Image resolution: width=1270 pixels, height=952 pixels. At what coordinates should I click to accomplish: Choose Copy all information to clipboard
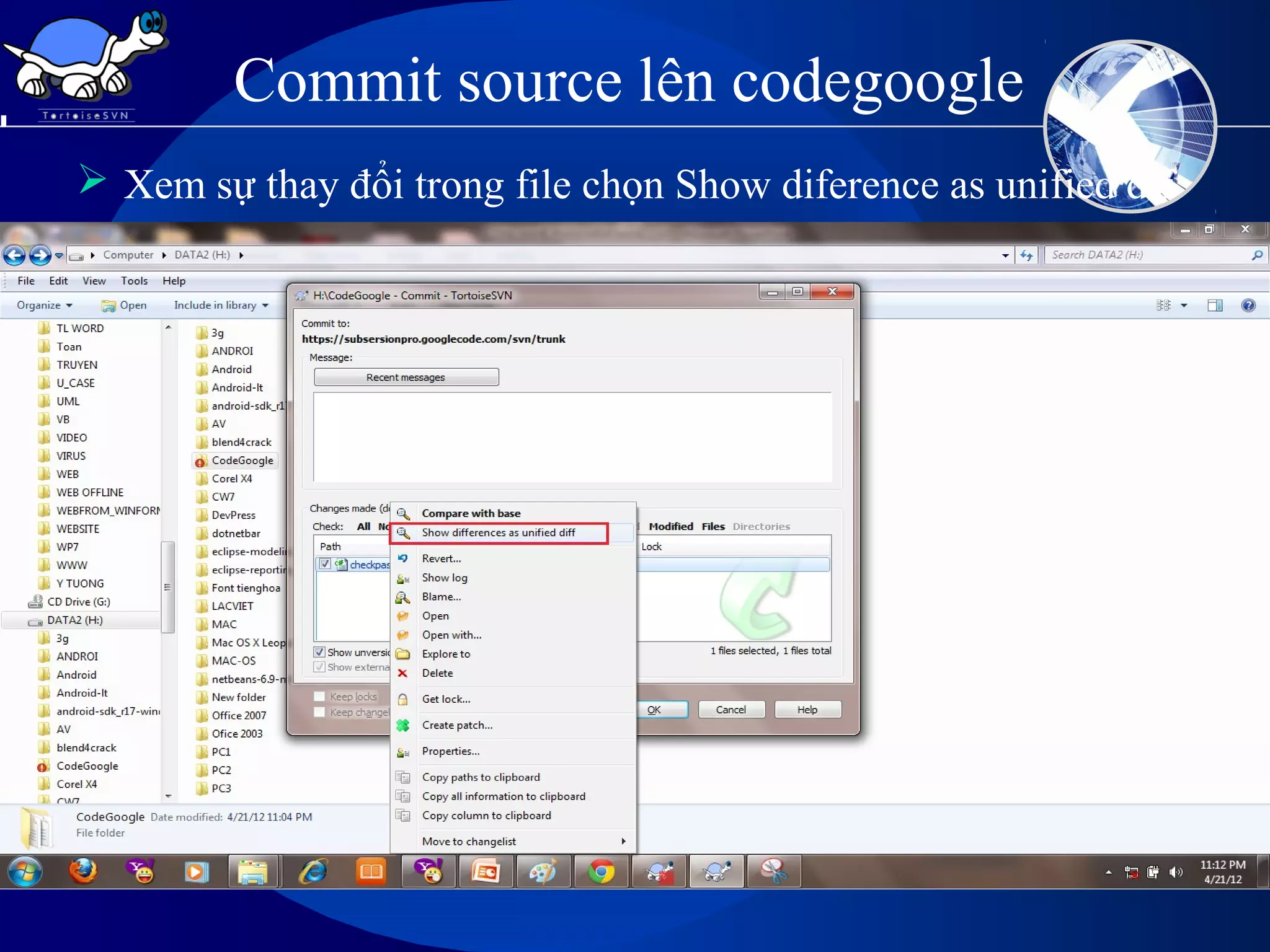tap(504, 796)
